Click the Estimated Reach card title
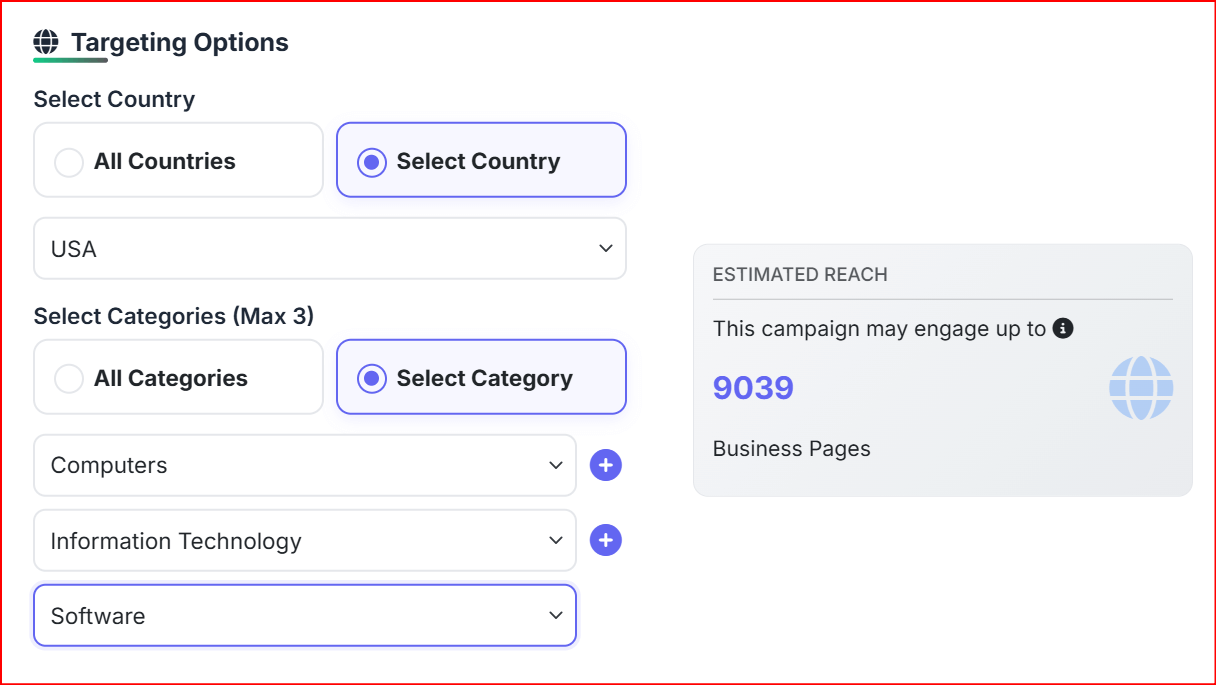This screenshot has width=1216, height=685. 800,274
